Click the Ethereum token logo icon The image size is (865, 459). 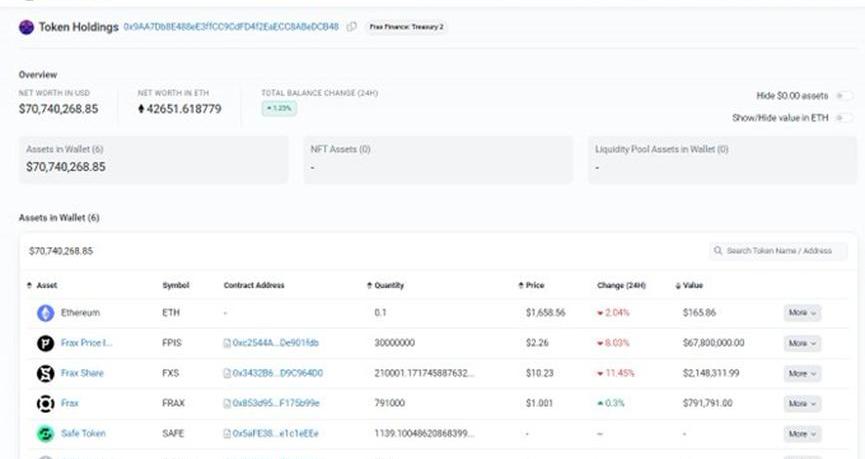point(45,313)
